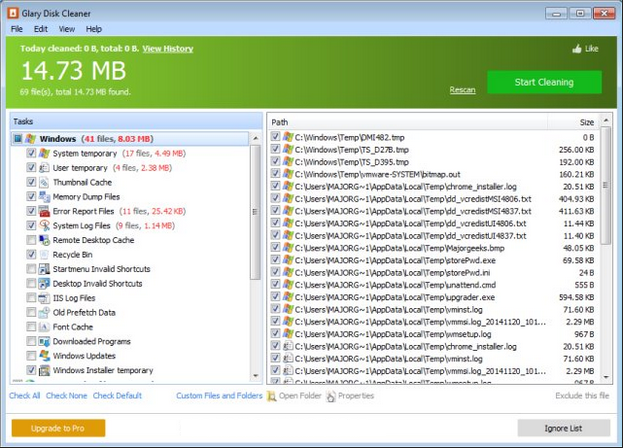The width and height of the screenshot is (623, 448).
Task: Uncheck the Recycle Bin checkbox
Action: point(31,254)
